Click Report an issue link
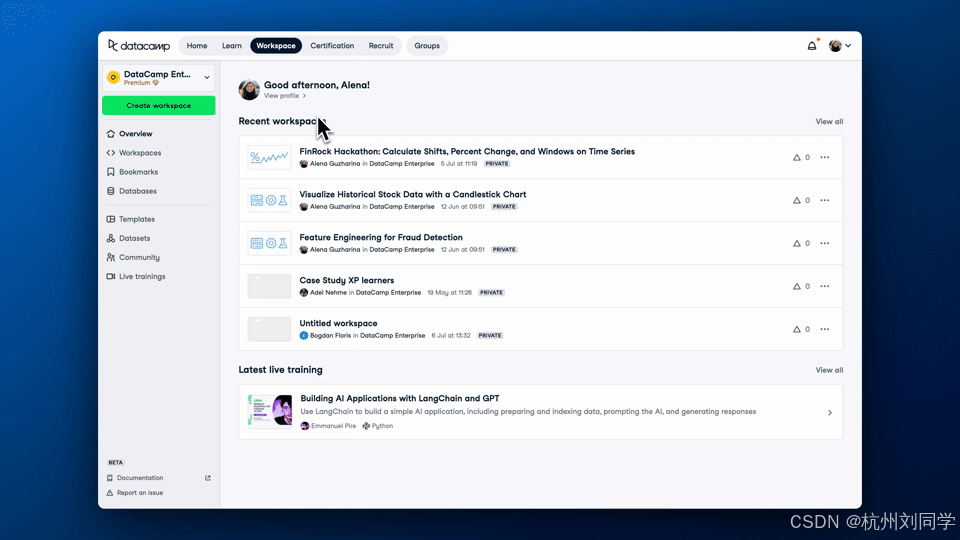This screenshot has height=540, width=960. [140, 493]
